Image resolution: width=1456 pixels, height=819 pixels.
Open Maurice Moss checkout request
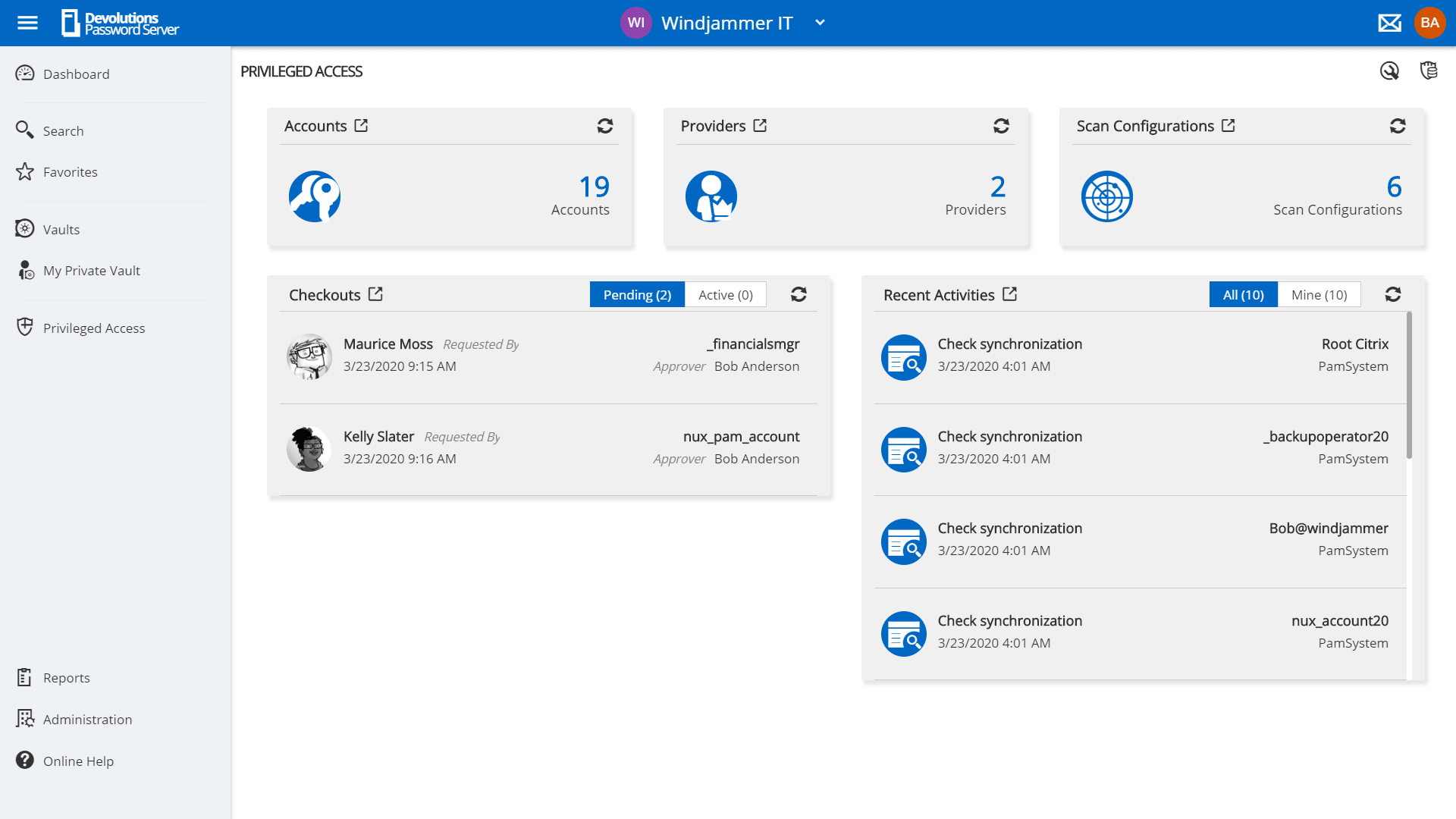pyautogui.click(x=388, y=344)
